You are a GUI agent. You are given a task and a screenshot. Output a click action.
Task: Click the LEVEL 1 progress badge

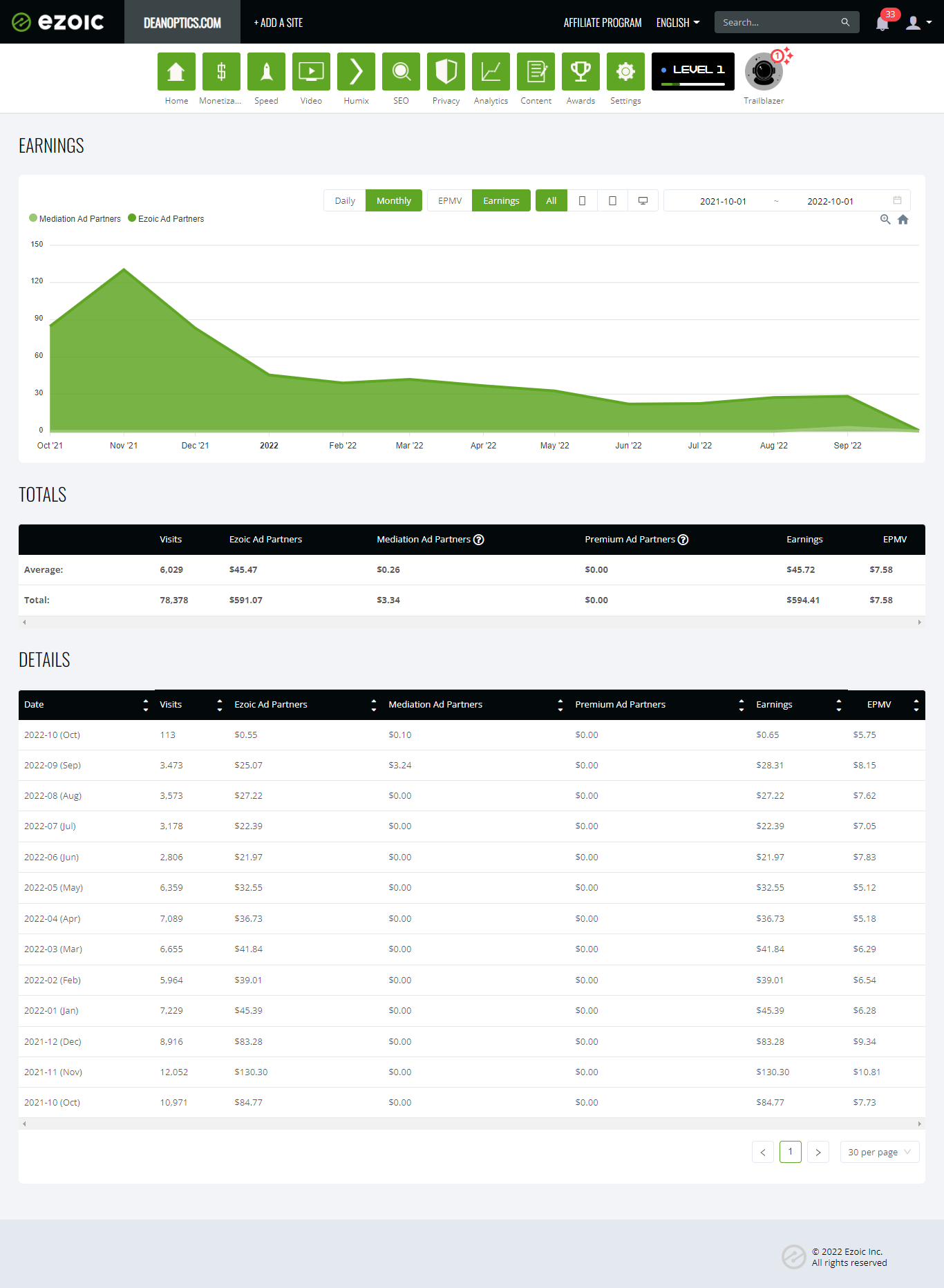[693, 72]
